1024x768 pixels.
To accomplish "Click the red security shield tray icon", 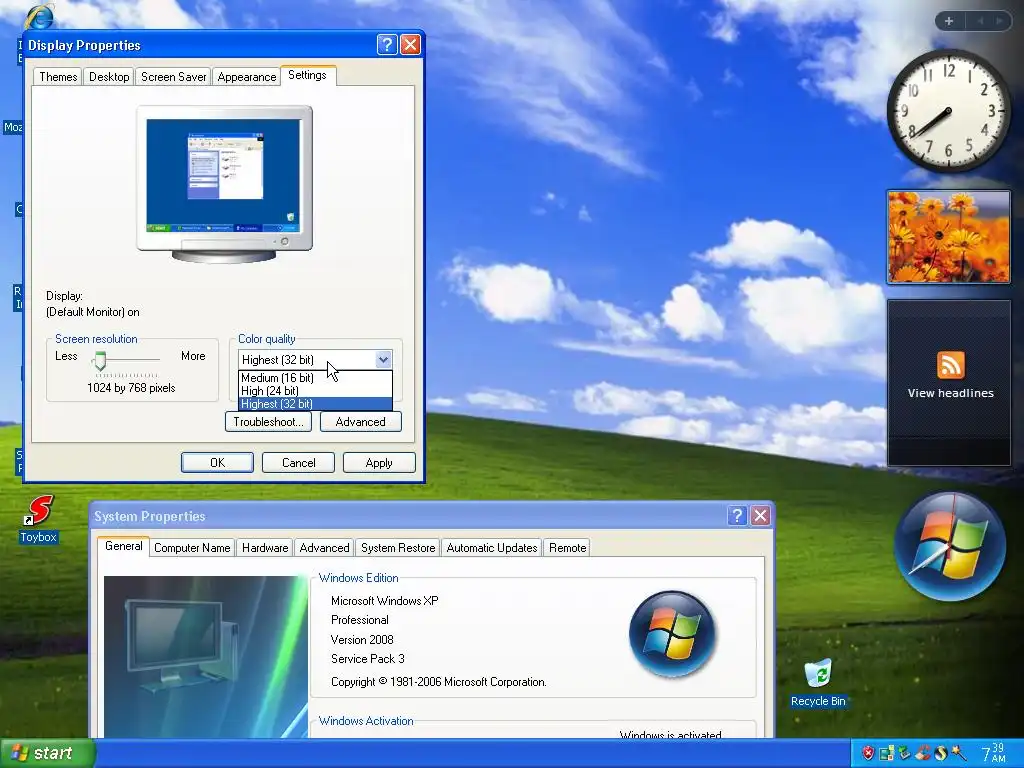I will click(x=867, y=753).
